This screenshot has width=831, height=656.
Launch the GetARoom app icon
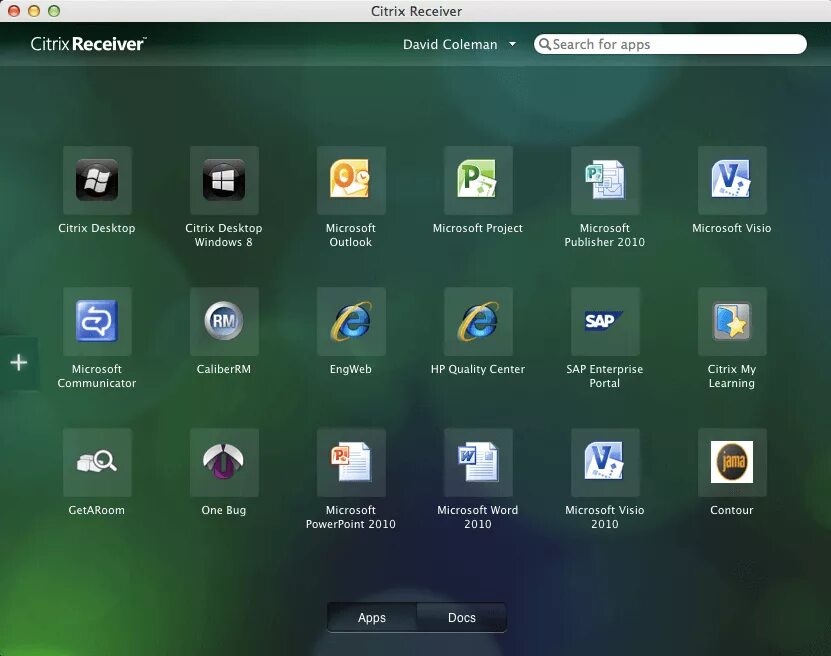[97, 463]
